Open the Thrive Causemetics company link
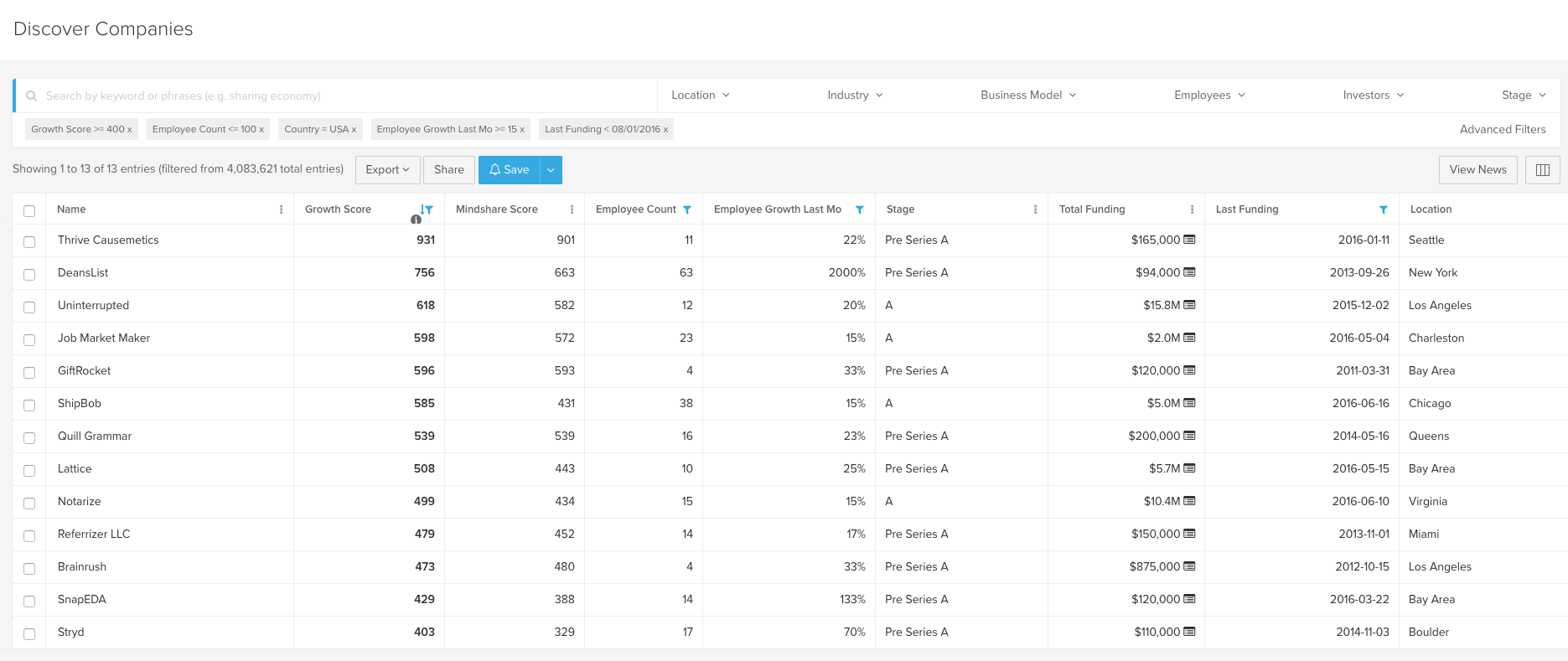 tap(108, 240)
